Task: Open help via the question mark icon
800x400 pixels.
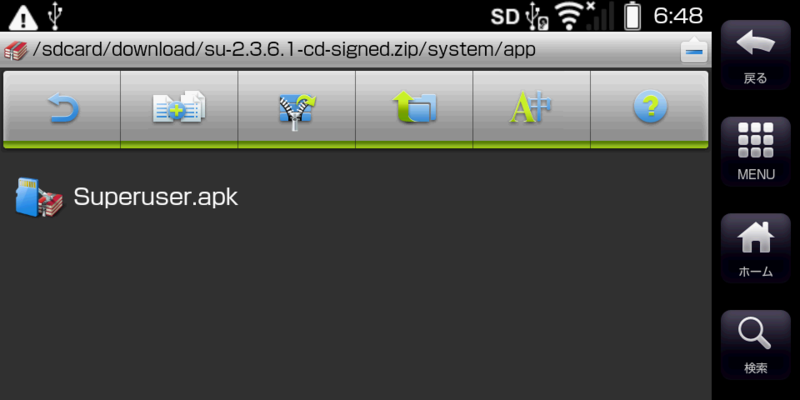Action: tap(649, 110)
